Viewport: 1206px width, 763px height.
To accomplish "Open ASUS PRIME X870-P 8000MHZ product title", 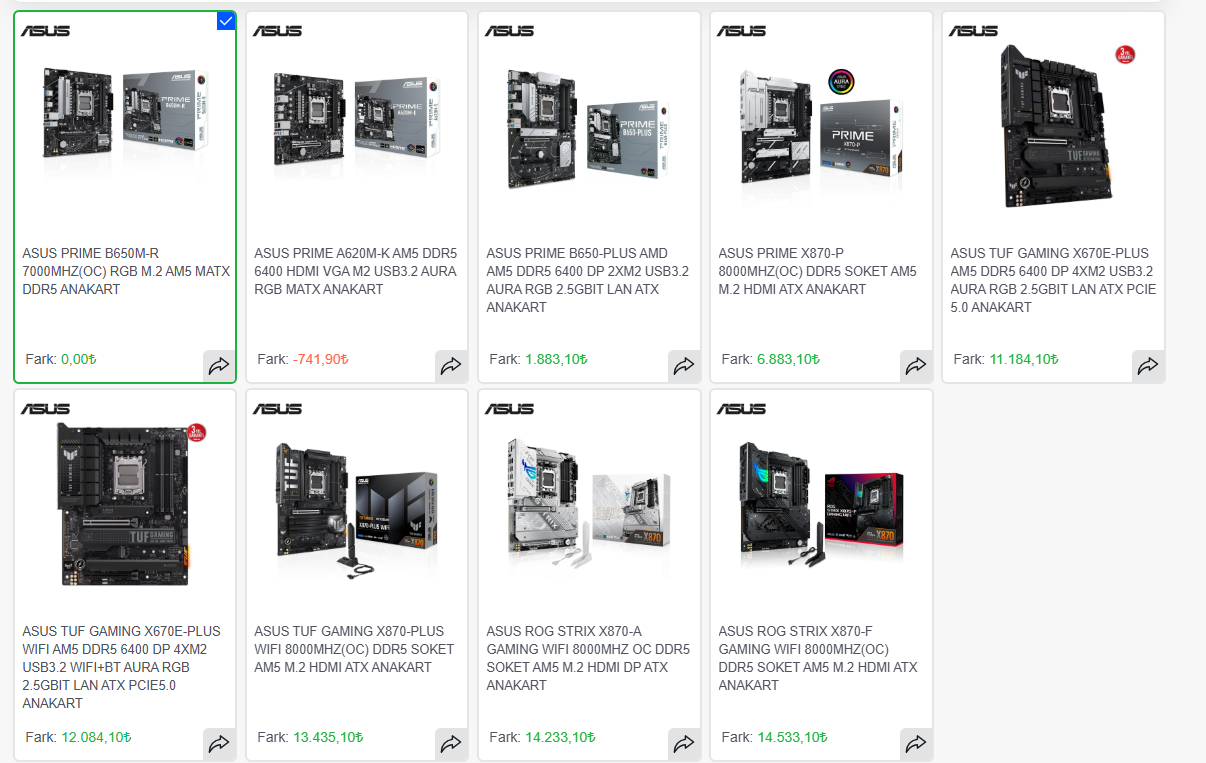I will click(818, 271).
